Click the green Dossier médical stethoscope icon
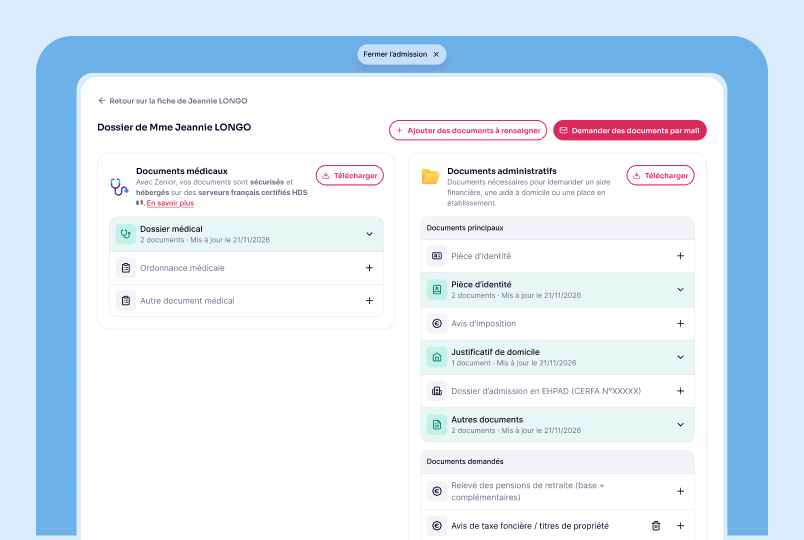Image resolution: width=804 pixels, height=540 pixels. 126,234
